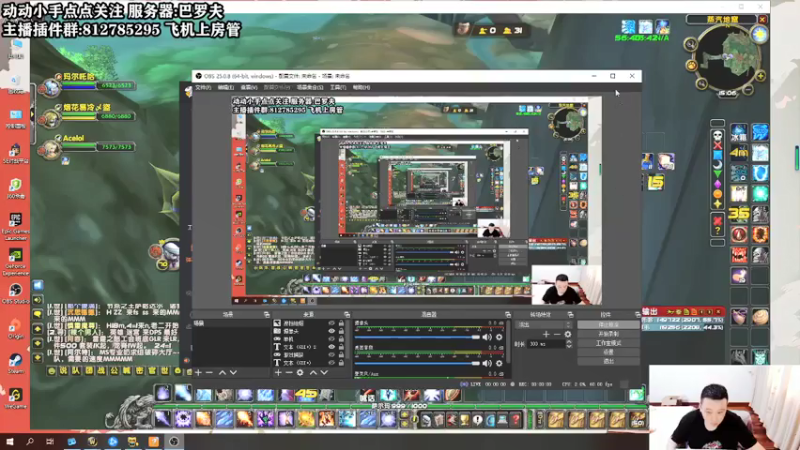Open the 文件(F) menu in OBS
This screenshot has width=800, height=450.
pos(203,88)
